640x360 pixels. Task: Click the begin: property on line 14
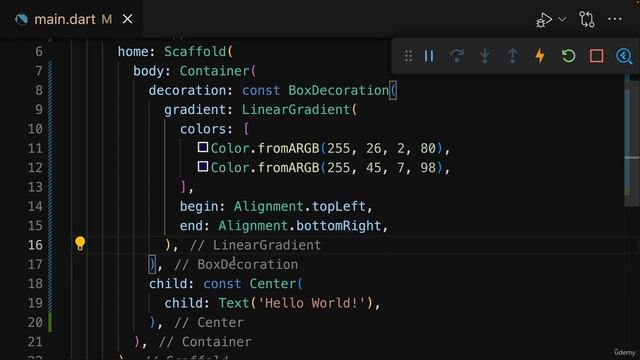(x=202, y=206)
